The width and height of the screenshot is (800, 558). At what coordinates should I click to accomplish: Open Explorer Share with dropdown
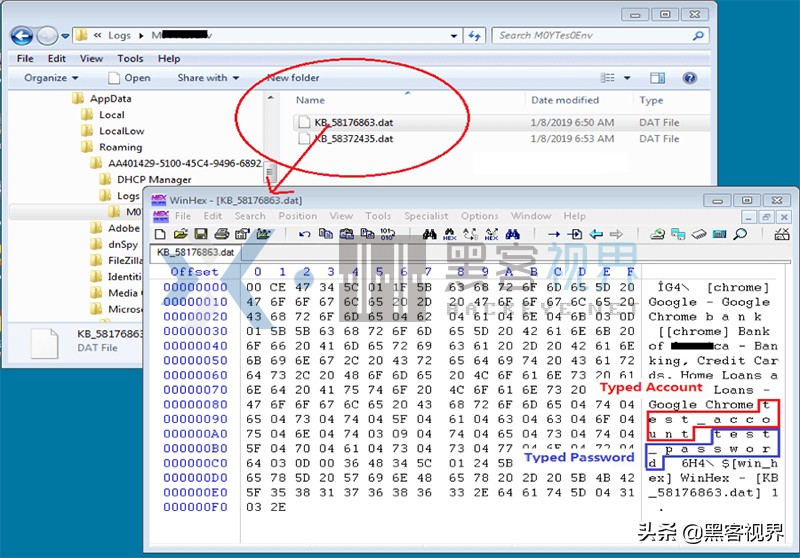pos(208,78)
